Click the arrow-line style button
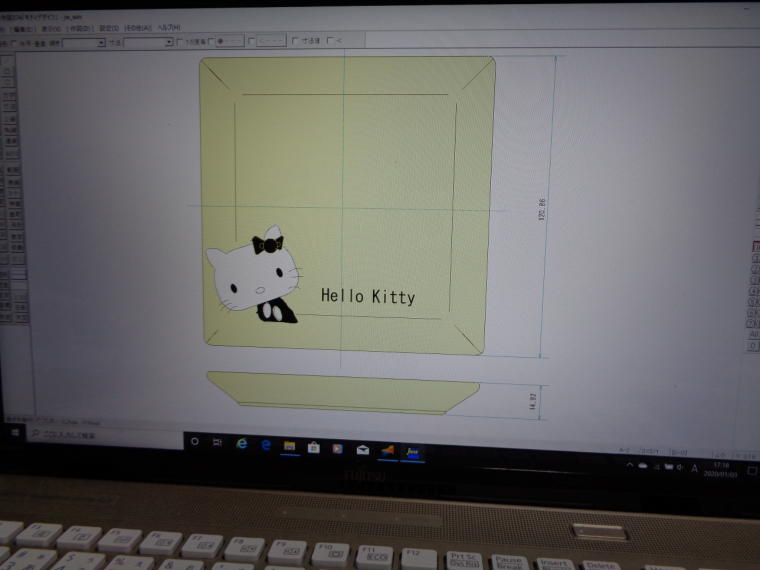The height and width of the screenshot is (570, 760). coord(271,41)
